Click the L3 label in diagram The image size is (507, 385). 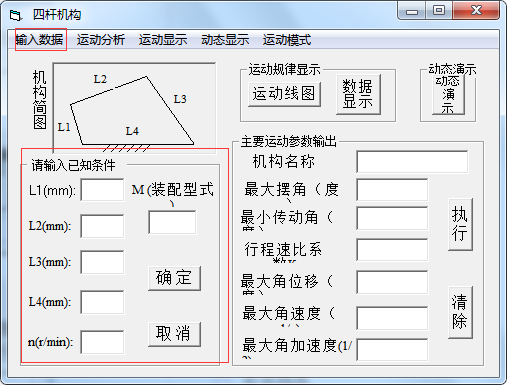click(x=180, y=99)
